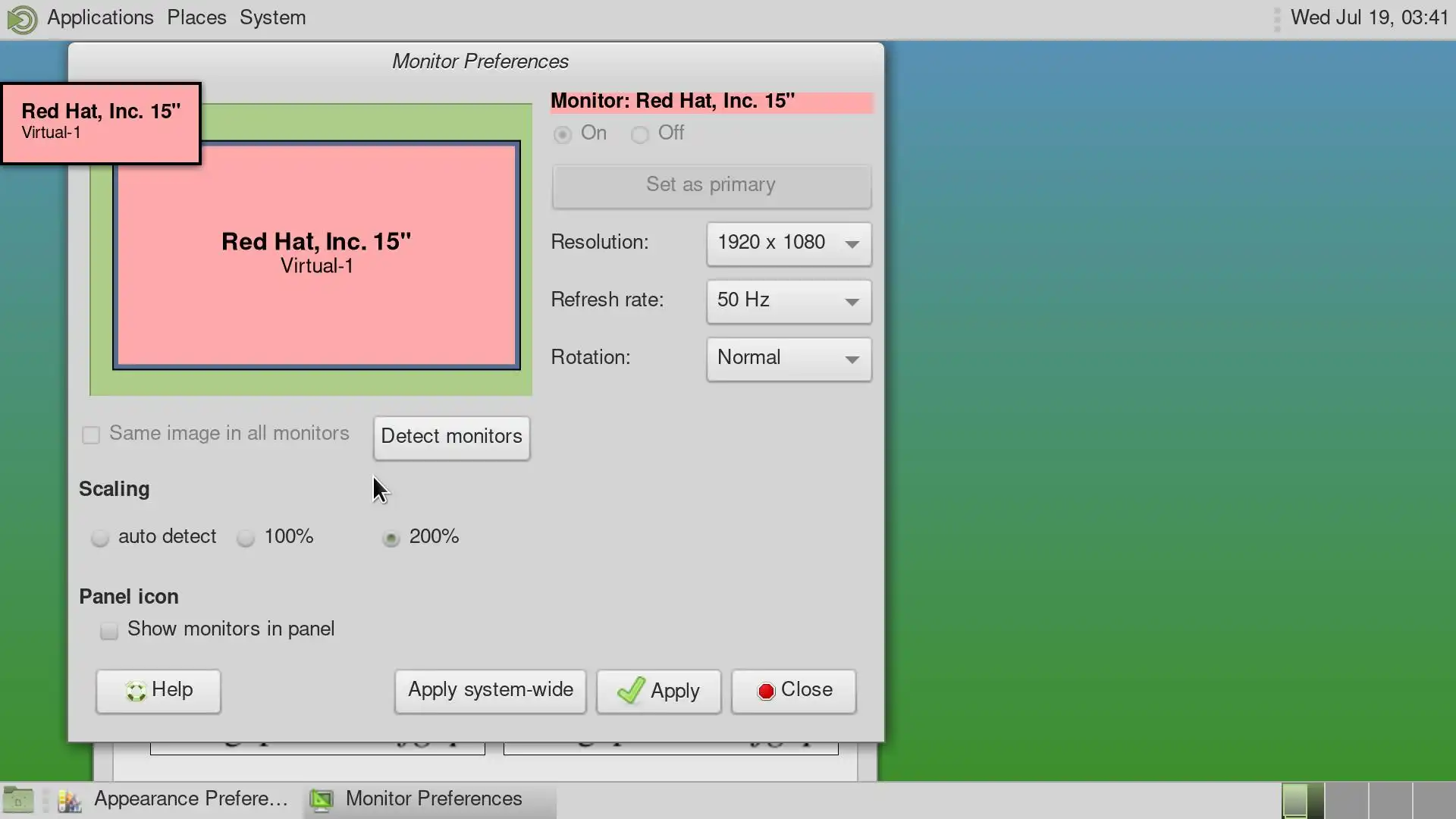Click the Monitor Preferences taskbar icon
This screenshot has width=1456, height=819.
click(x=322, y=800)
